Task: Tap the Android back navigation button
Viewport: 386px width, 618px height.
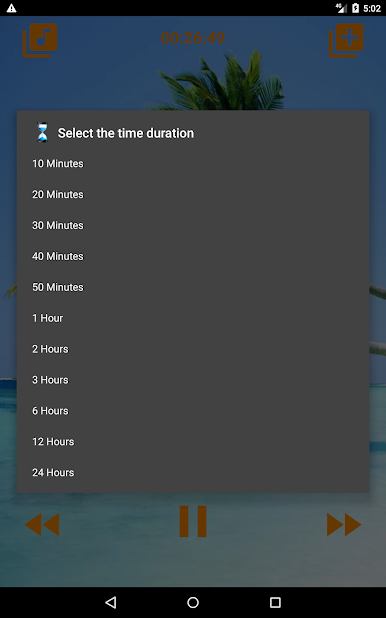Action: click(x=111, y=602)
